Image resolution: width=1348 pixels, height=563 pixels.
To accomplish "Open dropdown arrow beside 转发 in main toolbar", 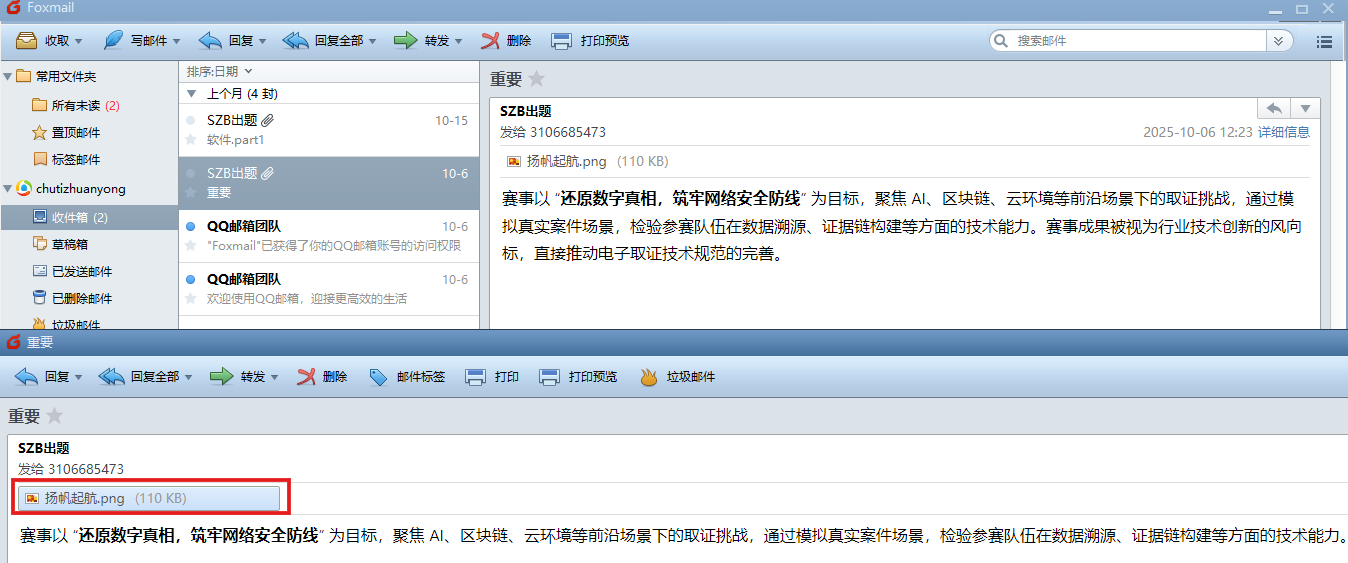I will pos(459,42).
